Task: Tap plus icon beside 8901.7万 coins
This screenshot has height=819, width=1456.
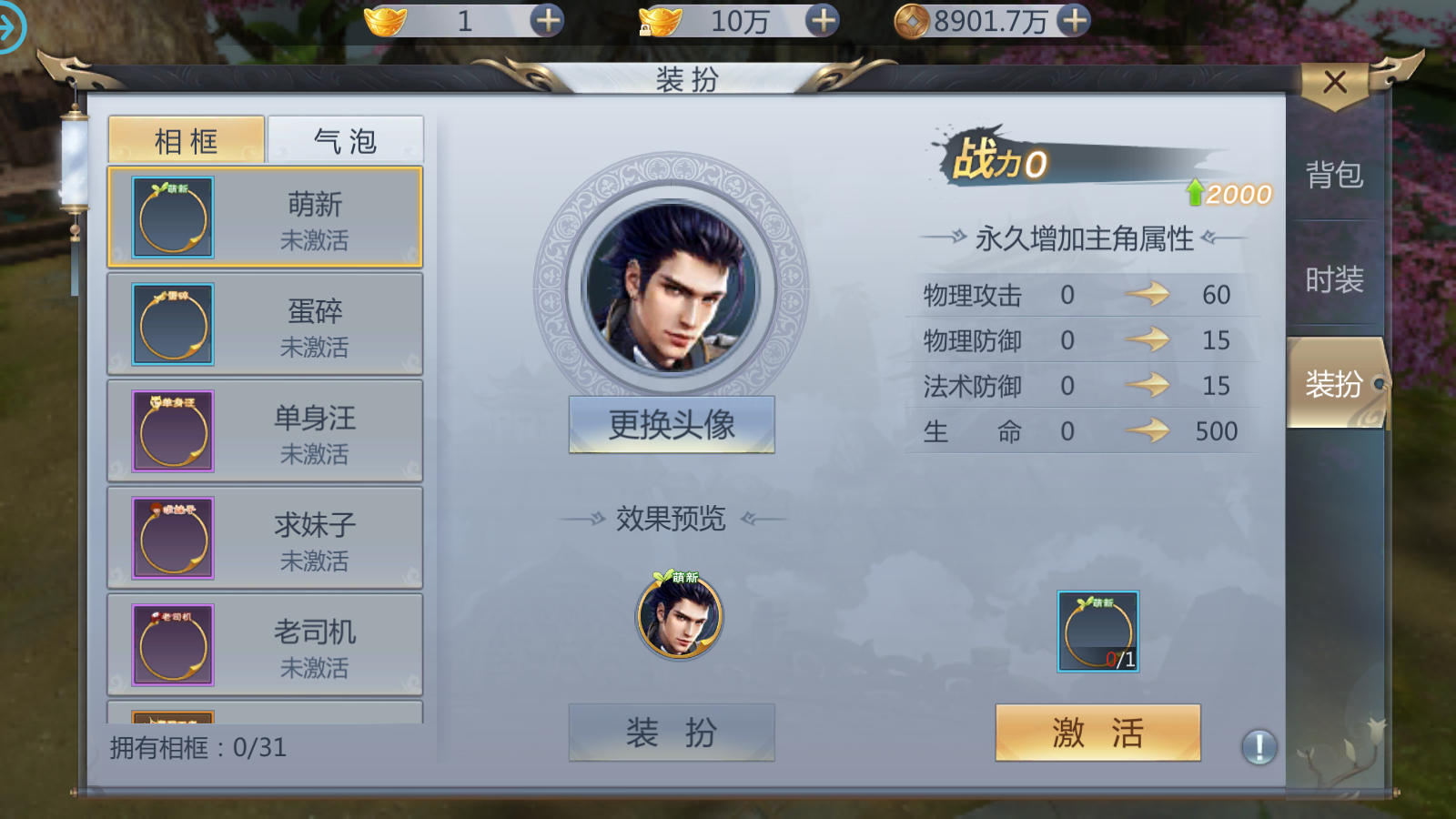Action: point(1075,20)
